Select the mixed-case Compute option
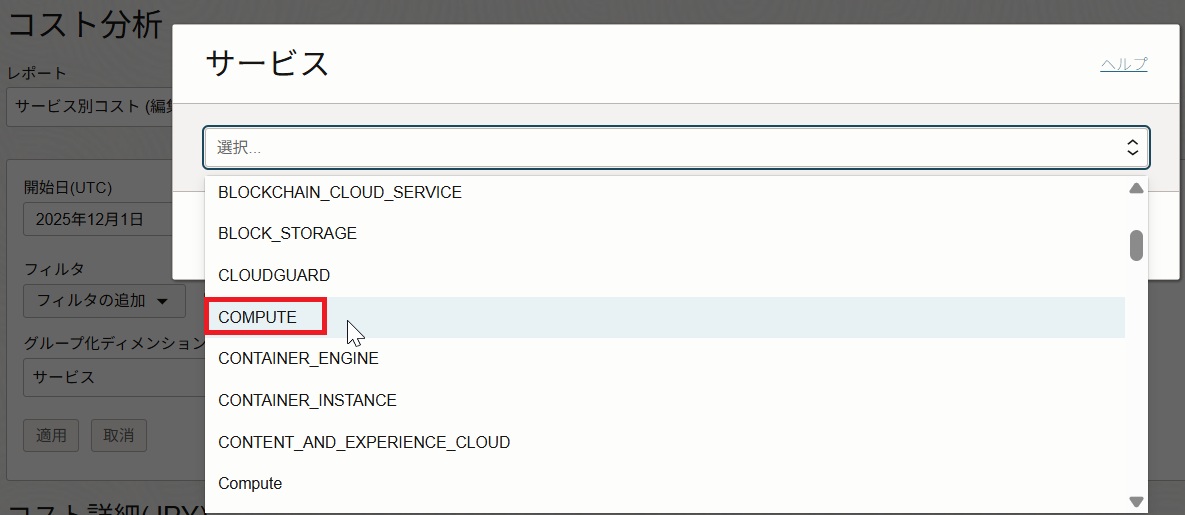 (250, 484)
